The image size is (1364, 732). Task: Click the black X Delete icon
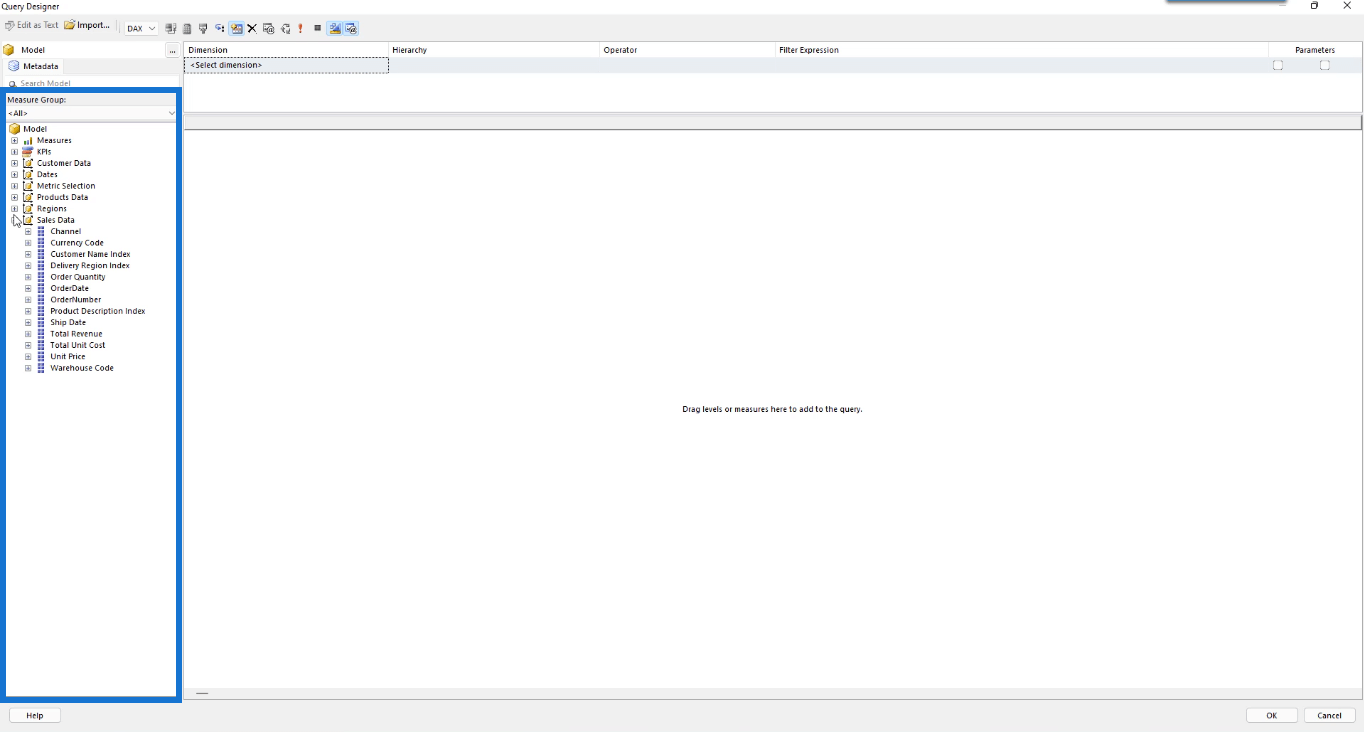point(252,28)
